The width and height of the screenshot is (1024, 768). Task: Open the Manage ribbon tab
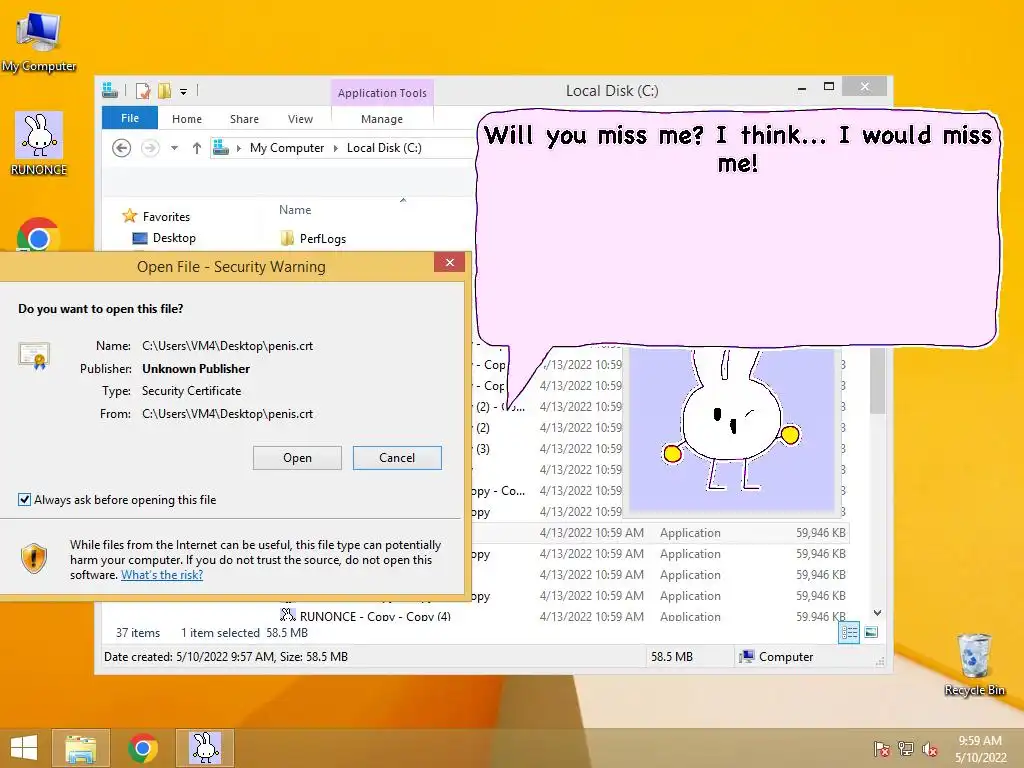click(382, 119)
